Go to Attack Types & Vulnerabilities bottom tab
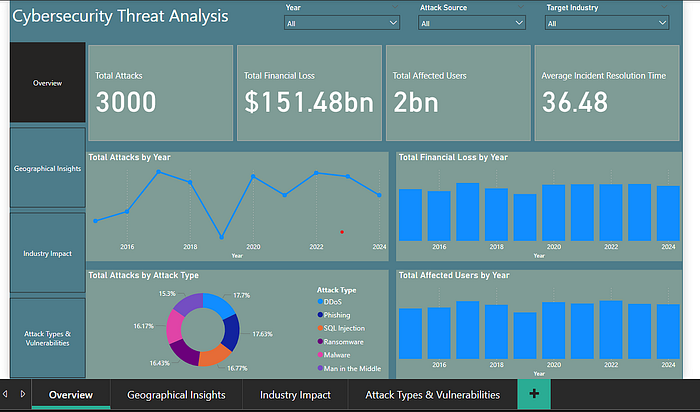 (x=432, y=395)
